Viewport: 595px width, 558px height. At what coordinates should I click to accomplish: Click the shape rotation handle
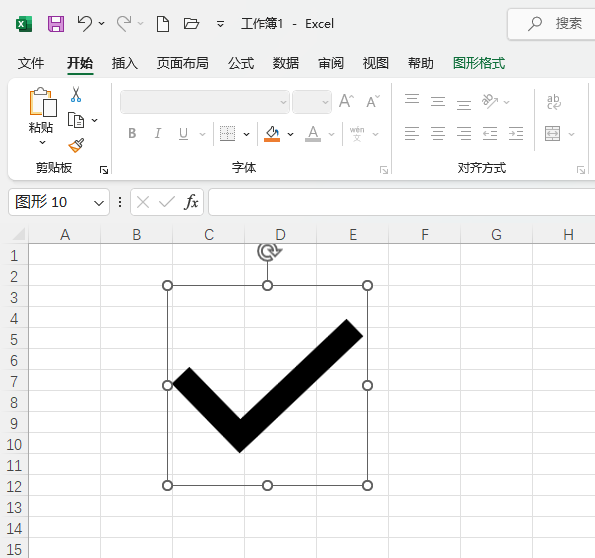pyautogui.click(x=269, y=252)
